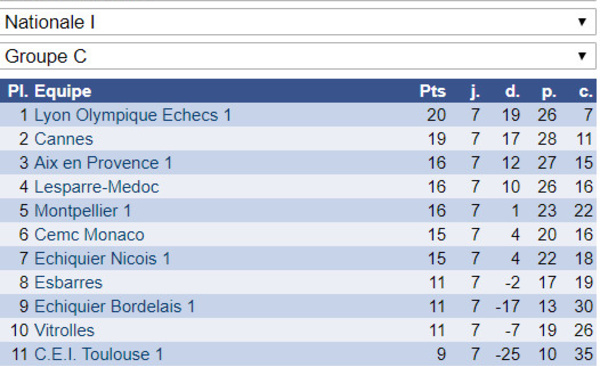This screenshot has height=366, width=600.
Task: Open the Cannes team link
Action: pyautogui.click(x=64, y=139)
